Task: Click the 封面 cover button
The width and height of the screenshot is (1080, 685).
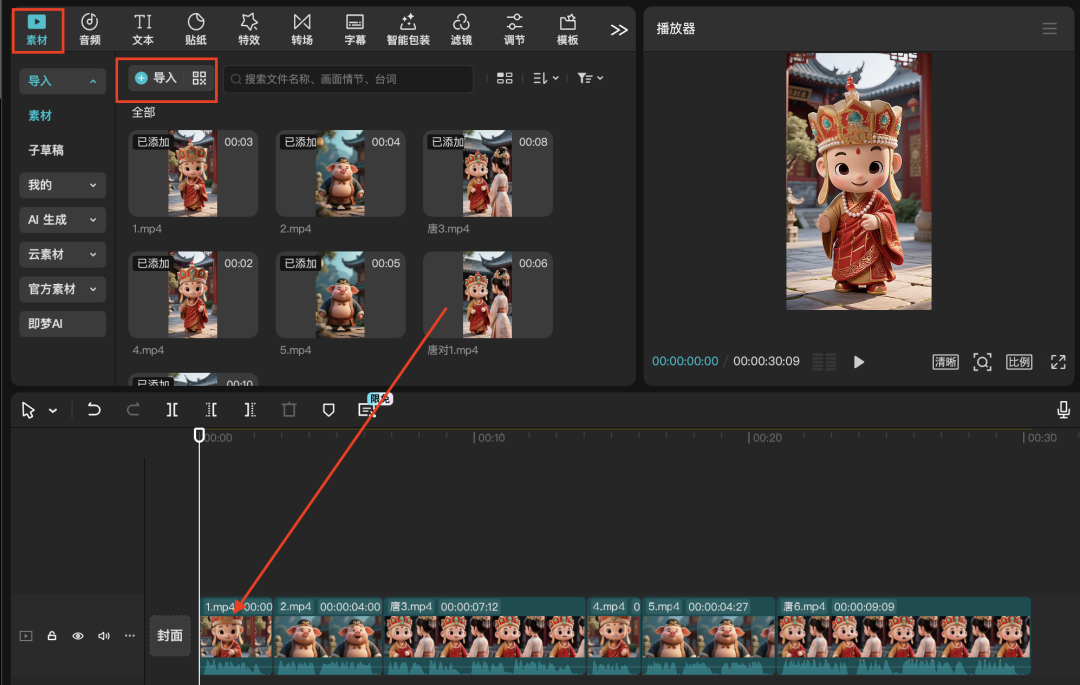Action: coord(170,636)
